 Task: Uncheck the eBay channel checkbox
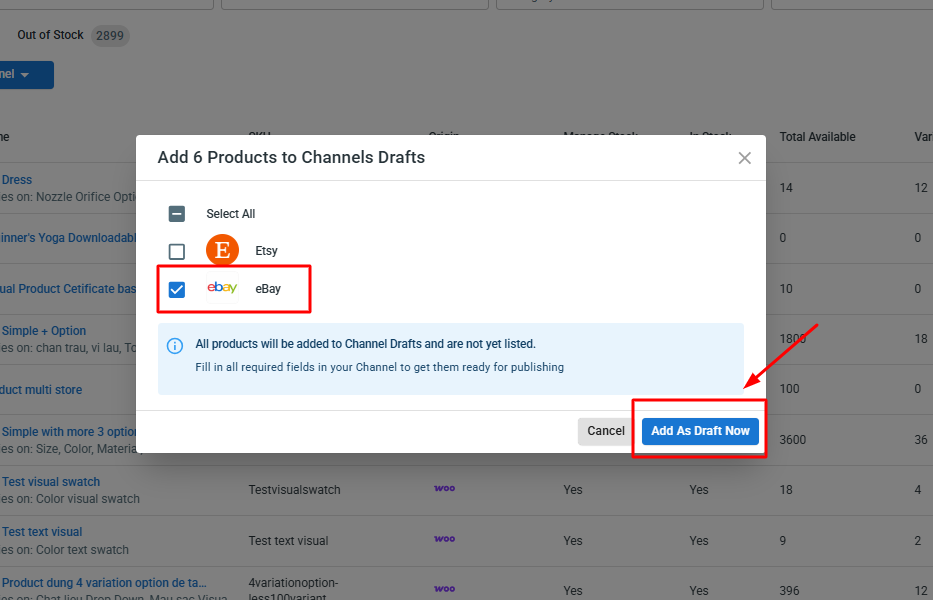(177, 290)
